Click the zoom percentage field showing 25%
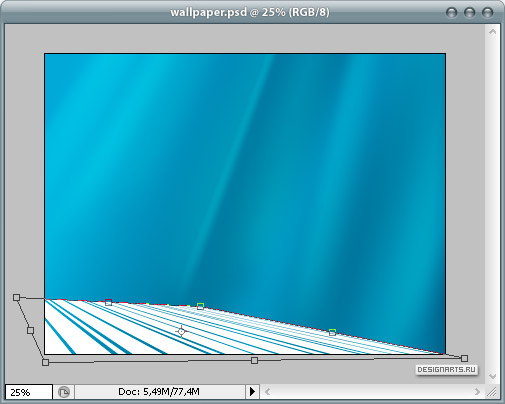The width and height of the screenshot is (505, 404). [29, 392]
